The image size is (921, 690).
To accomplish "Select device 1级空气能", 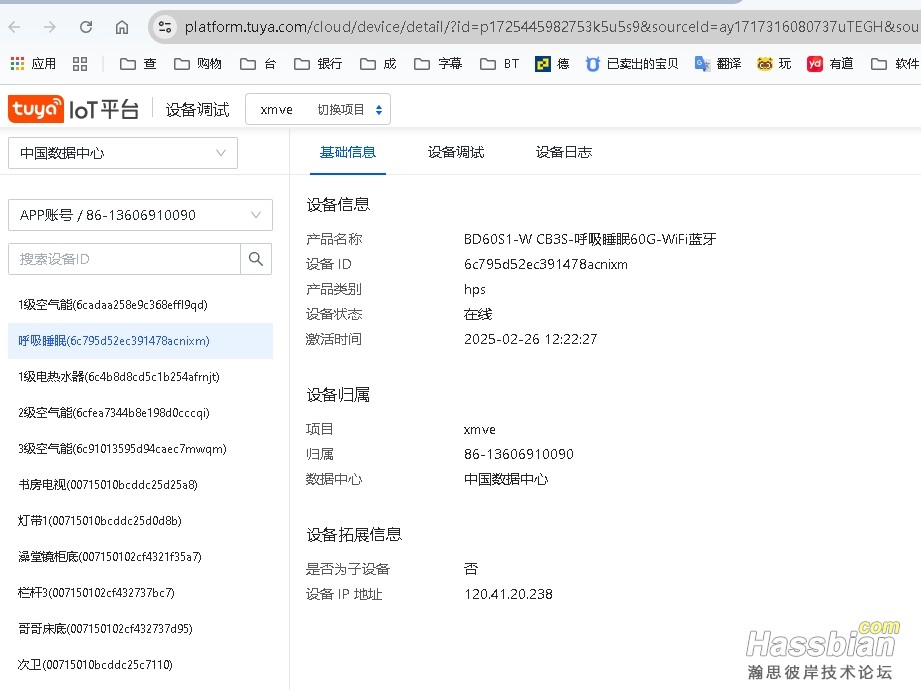I will (140, 305).
